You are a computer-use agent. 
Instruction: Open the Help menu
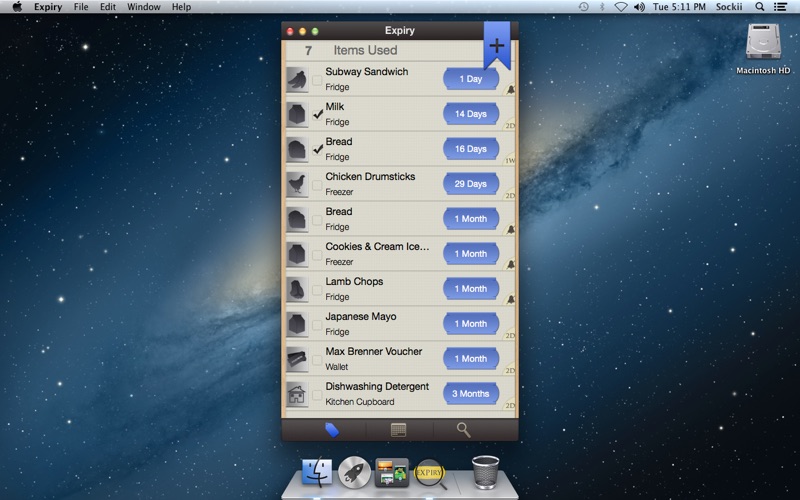tap(181, 7)
